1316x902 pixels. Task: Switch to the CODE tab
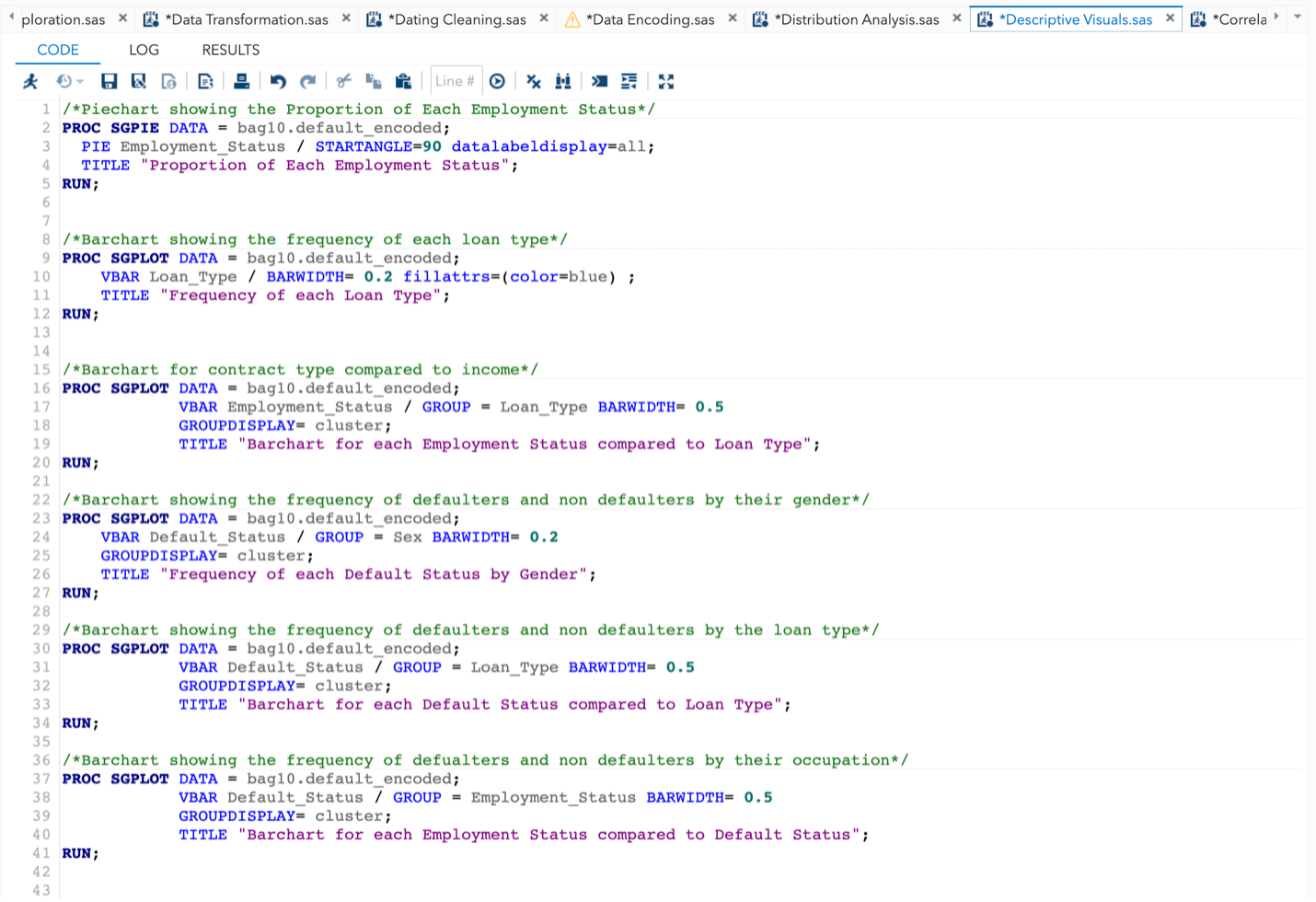[x=58, y=50]
